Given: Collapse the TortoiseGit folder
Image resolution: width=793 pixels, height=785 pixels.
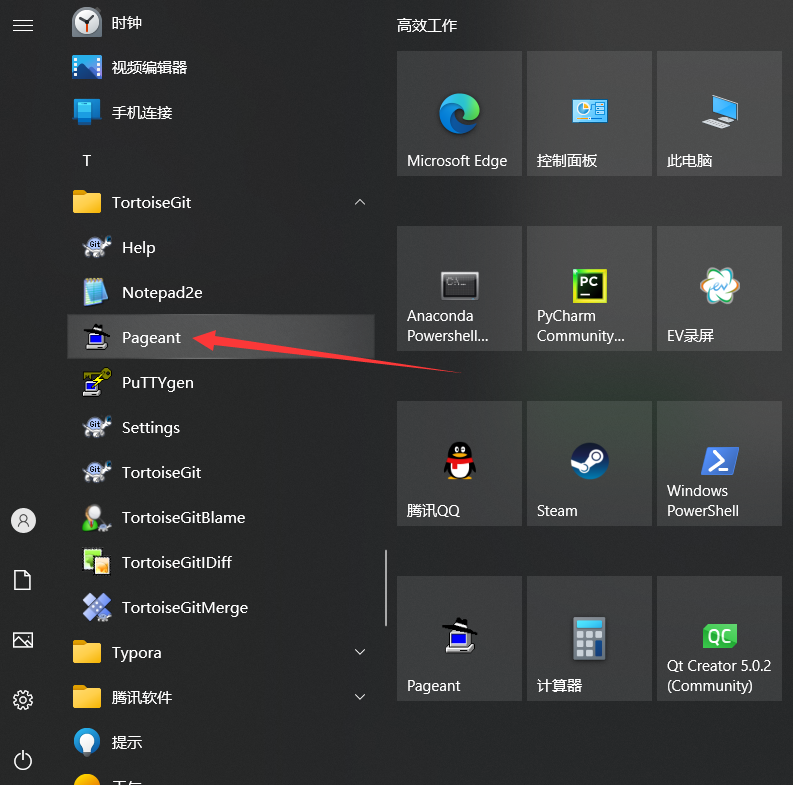Looking at the screenshot, I should [x=360, y=203].
